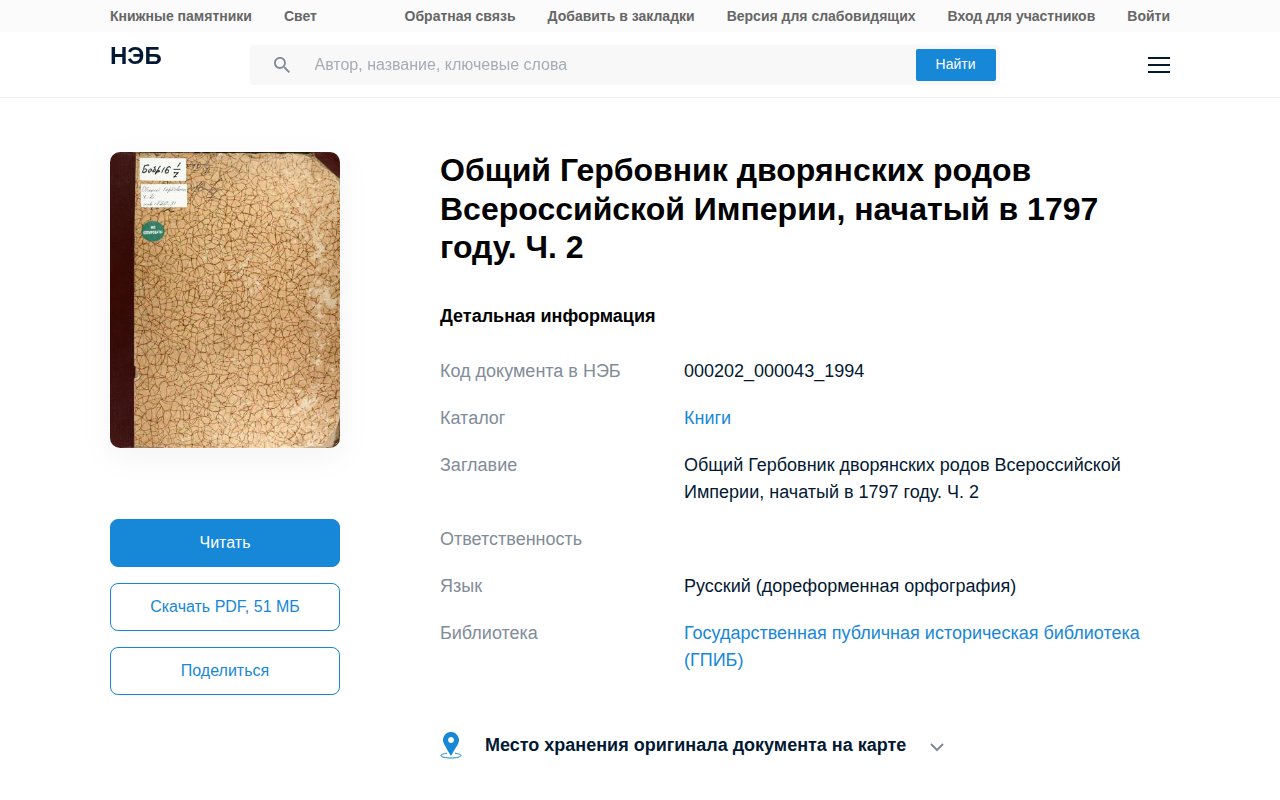Viewport: 1280px width, 800px height.
Task: Click the Каталог field label
Action: point(473,418)
